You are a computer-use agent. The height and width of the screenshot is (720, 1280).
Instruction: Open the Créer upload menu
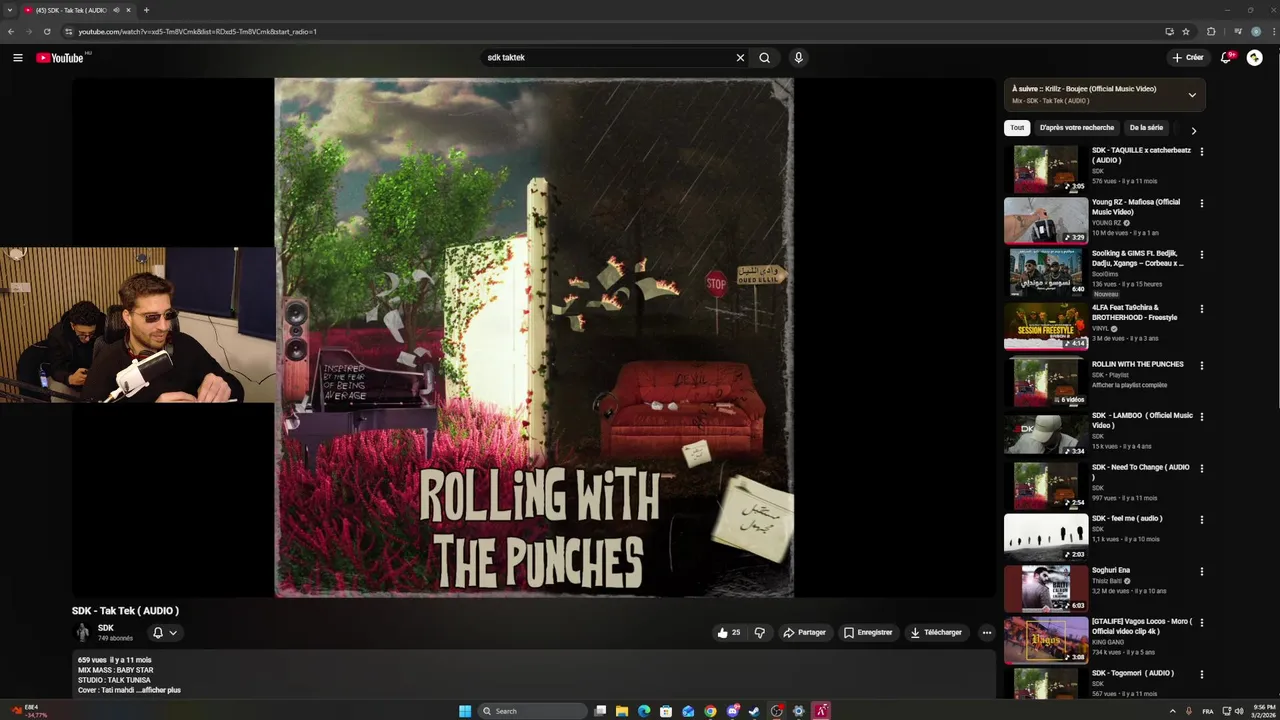(x=1188, y=58)
